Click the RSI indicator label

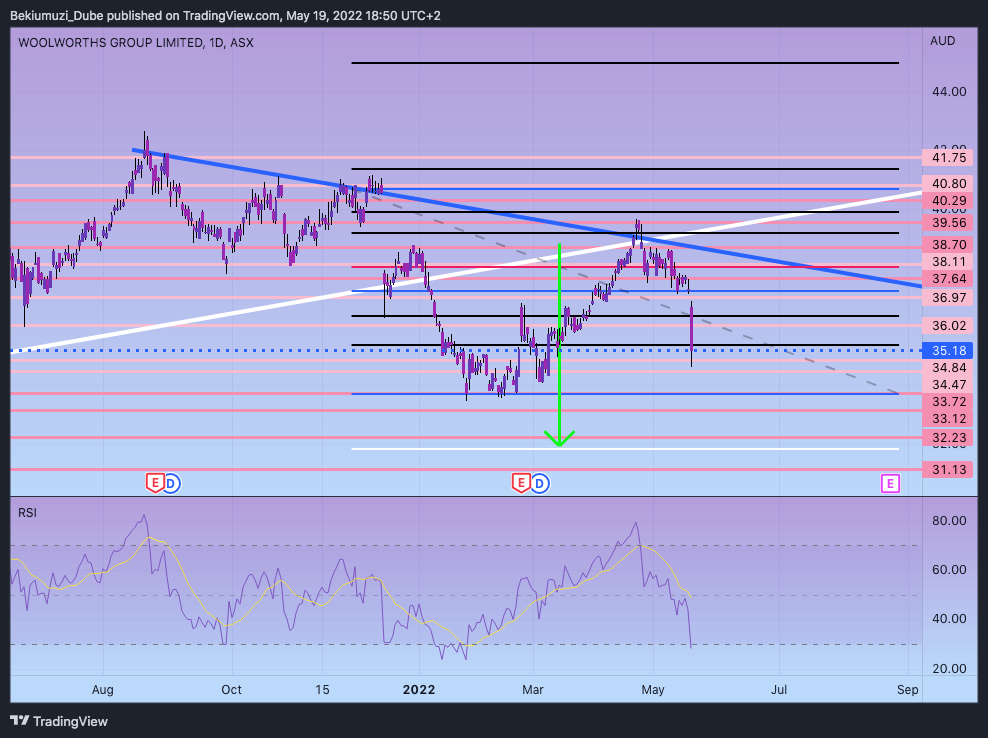27,513
